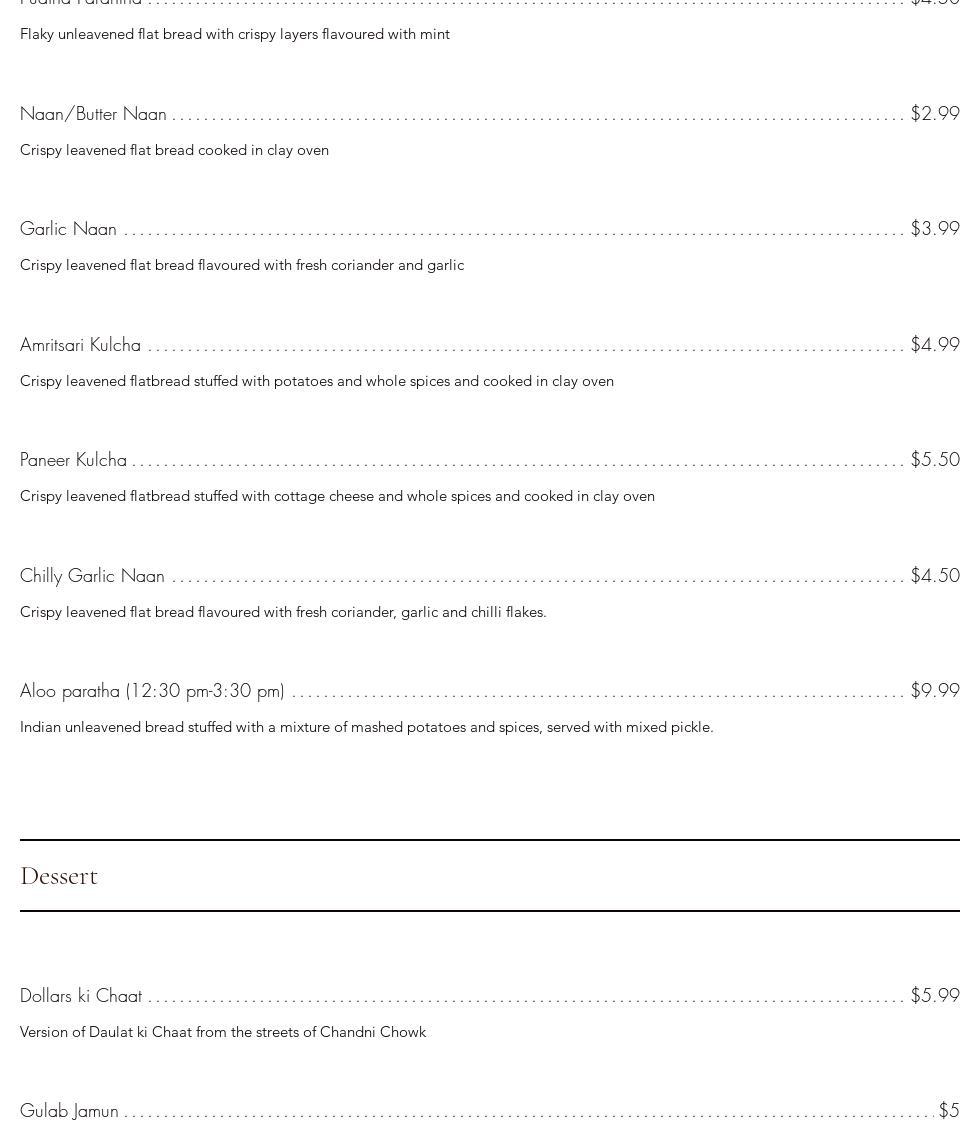Click the mint-flavoured flaky bread description
This screenshot has width=965, height=1136.
click(235, 34)
